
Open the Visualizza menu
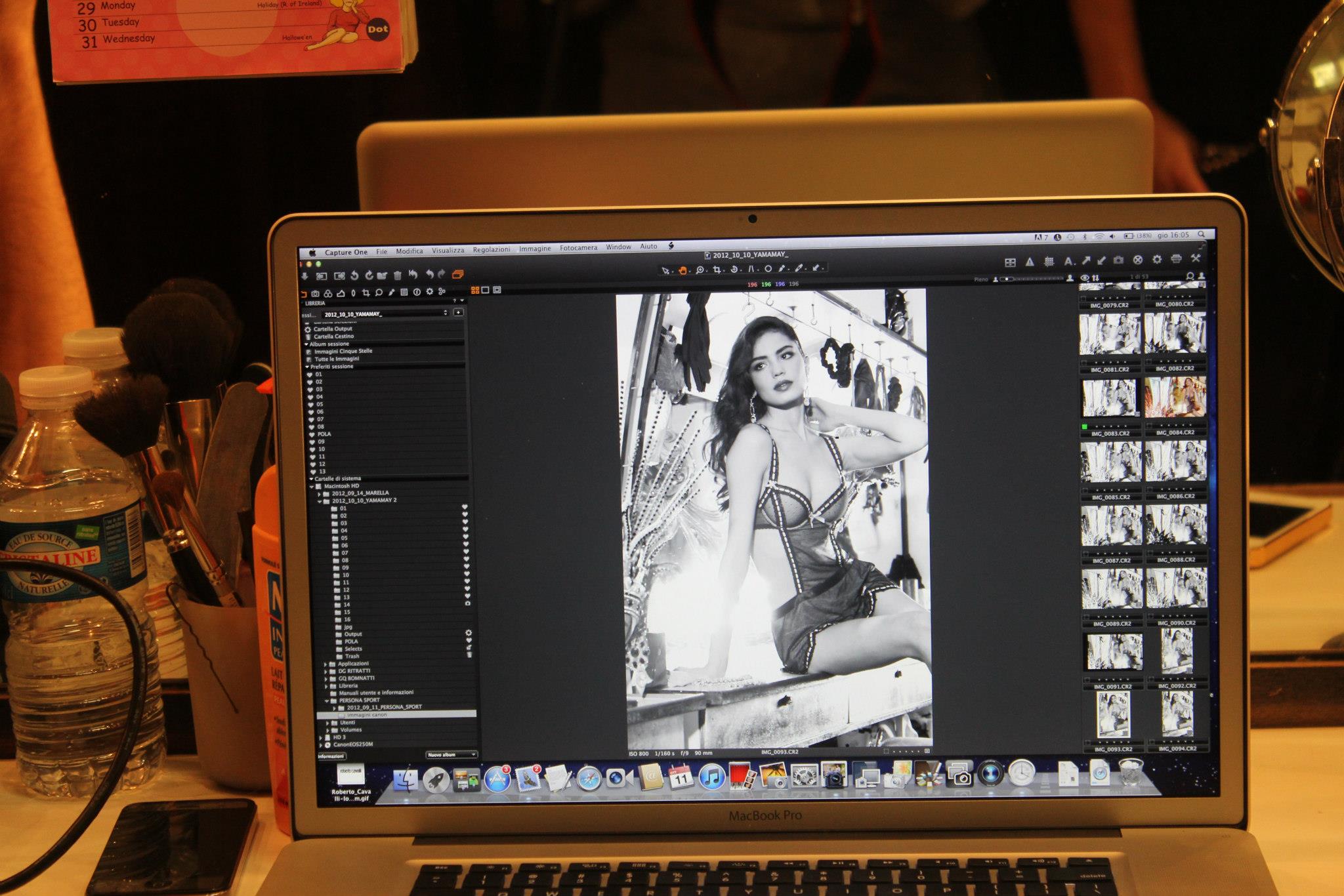(448, 251)
